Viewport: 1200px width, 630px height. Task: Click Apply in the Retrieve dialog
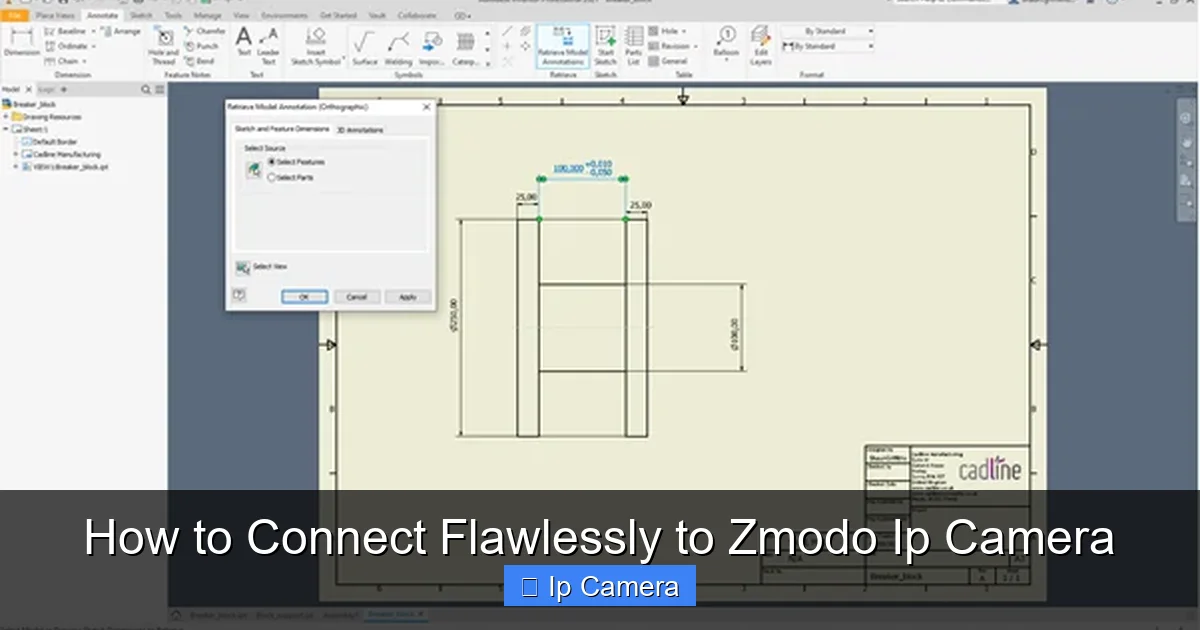pyautogui.click(x=408, y=297)
